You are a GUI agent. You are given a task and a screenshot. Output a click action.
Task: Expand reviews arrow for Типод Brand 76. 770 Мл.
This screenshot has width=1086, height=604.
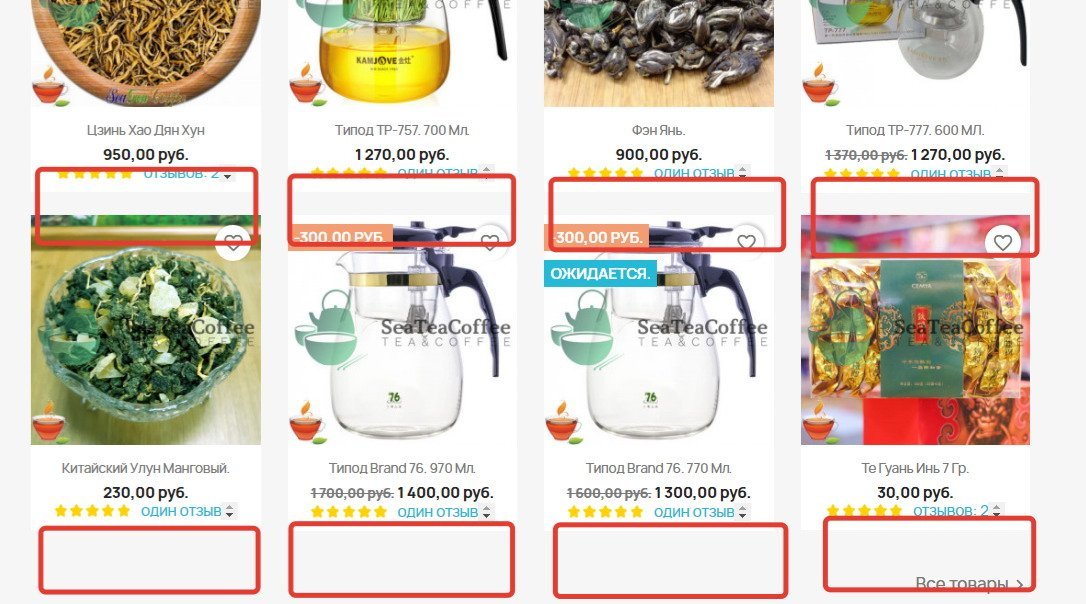(x=742, y=513)
